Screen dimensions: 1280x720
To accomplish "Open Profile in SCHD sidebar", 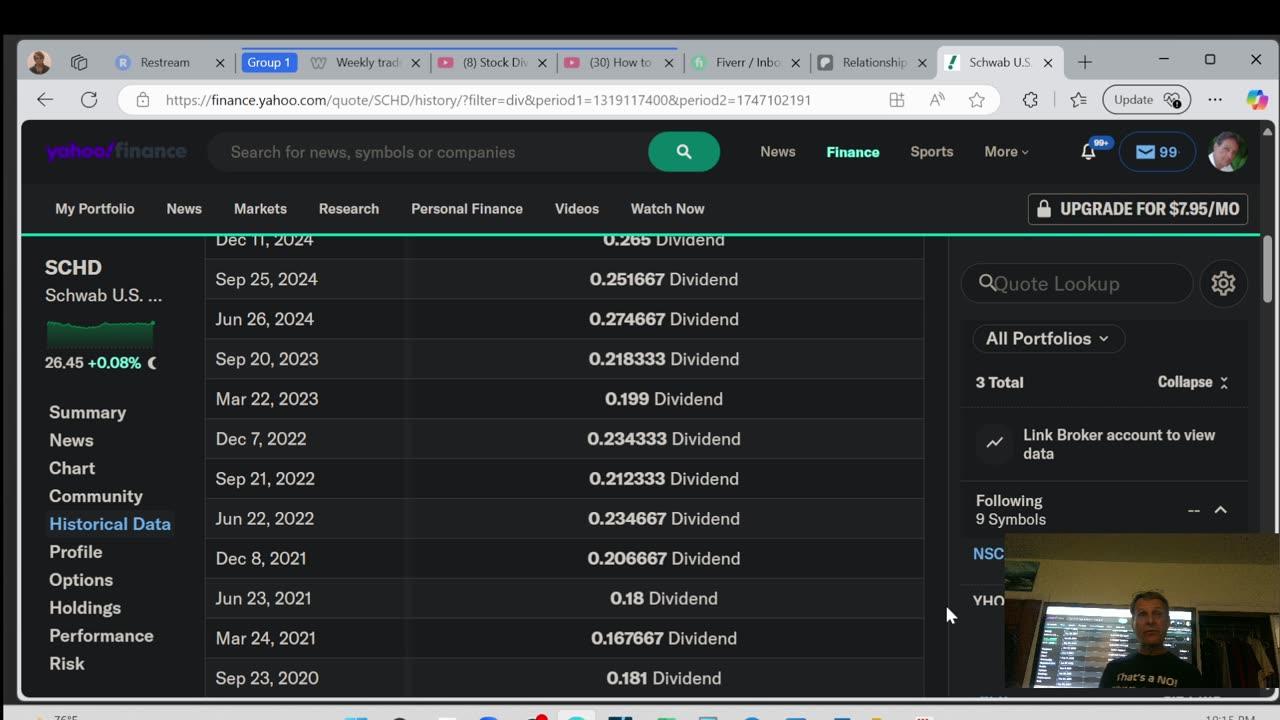I will click(x=76, y=552).
